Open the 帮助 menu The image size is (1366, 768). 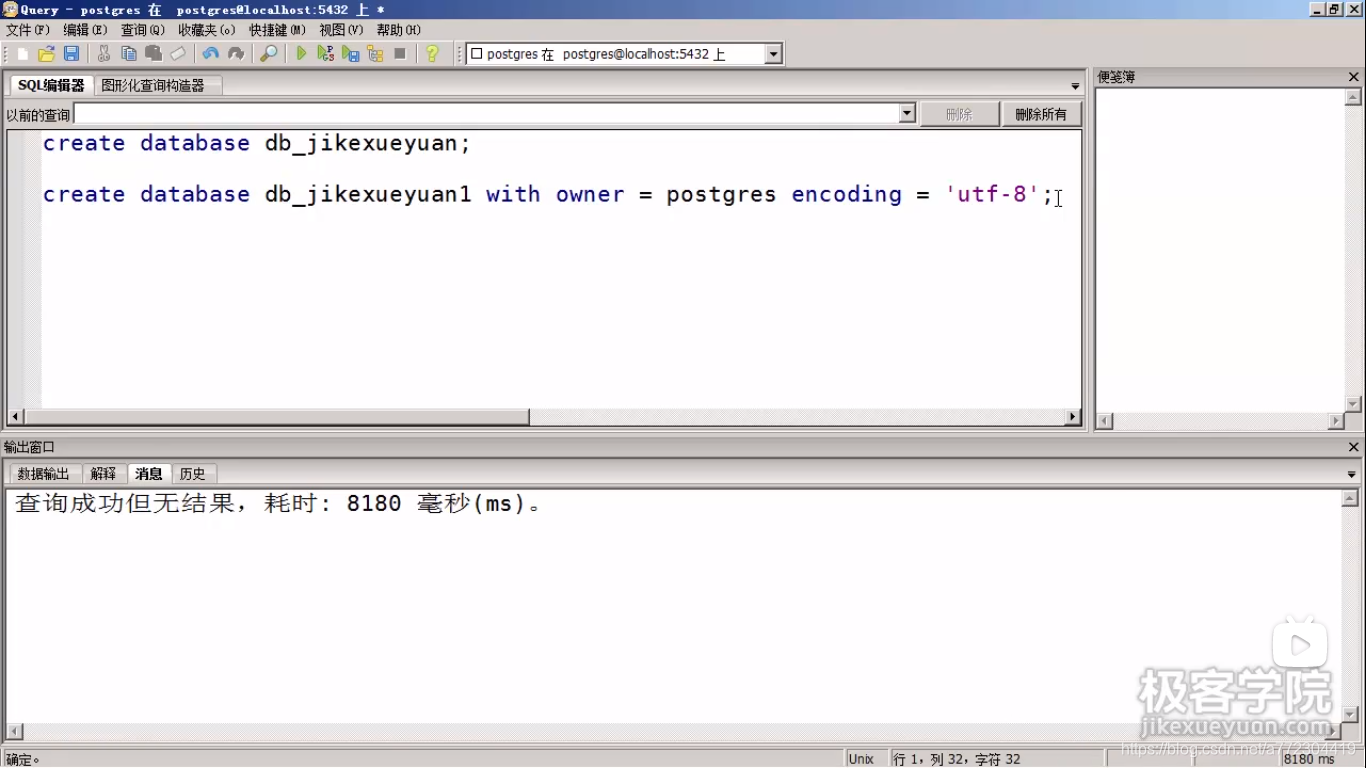click(x=399, y=30)
